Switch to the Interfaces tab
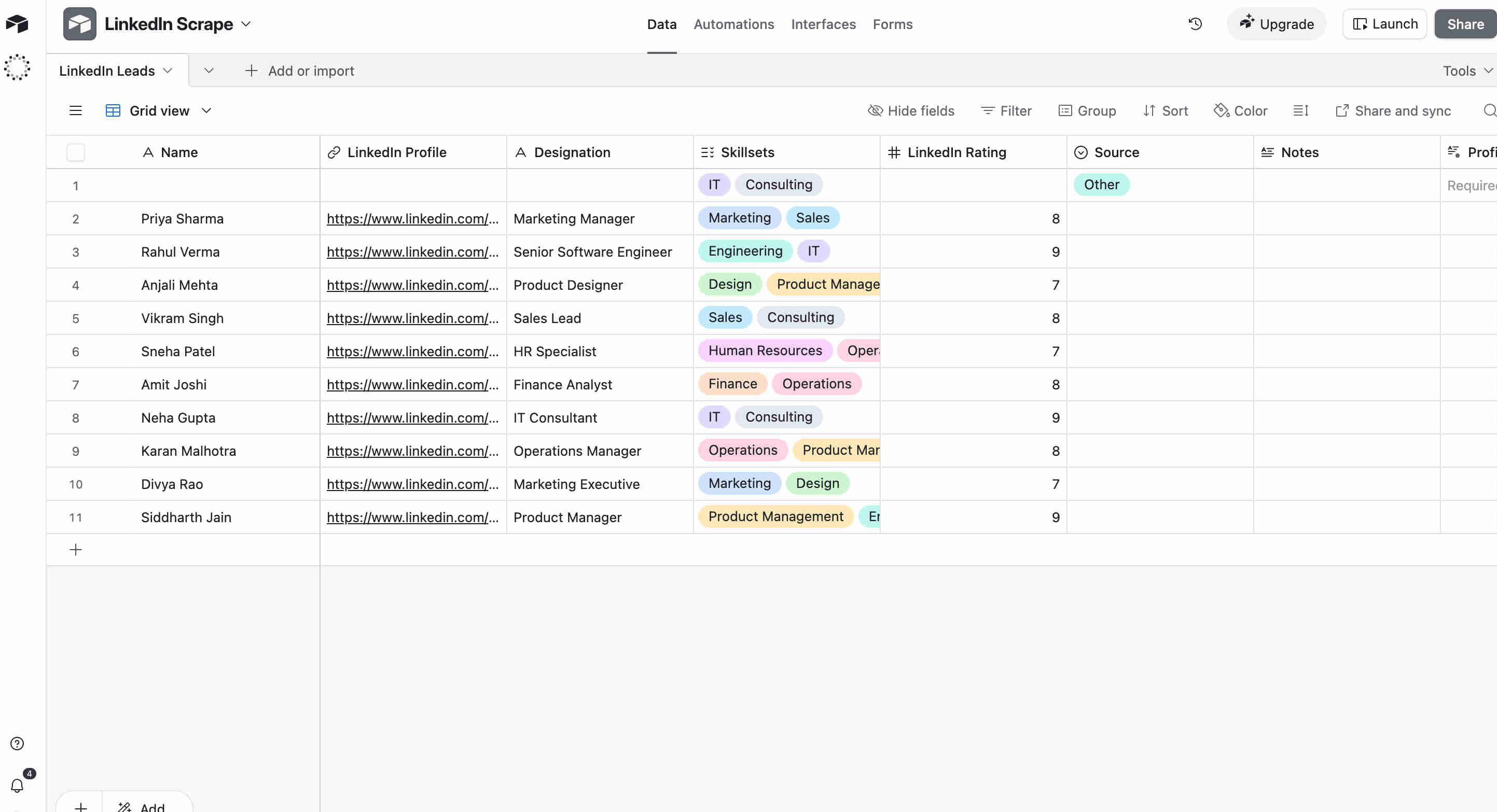1497x812 pixels. click(823, 24)
